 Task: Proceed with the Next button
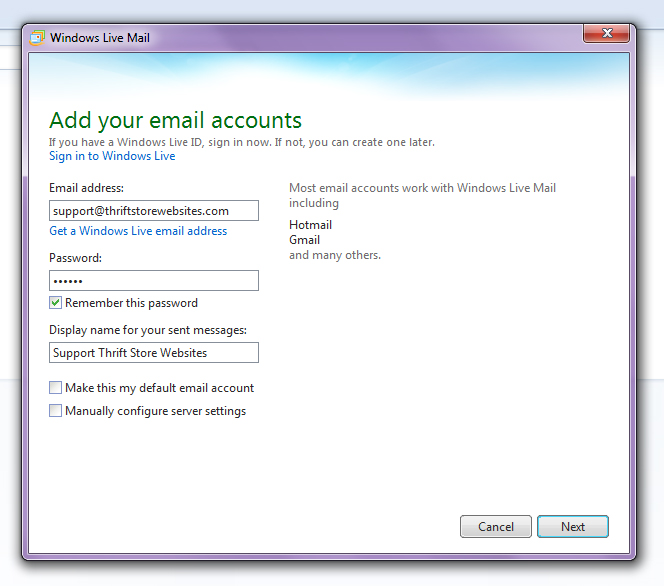tap(573, 526)
